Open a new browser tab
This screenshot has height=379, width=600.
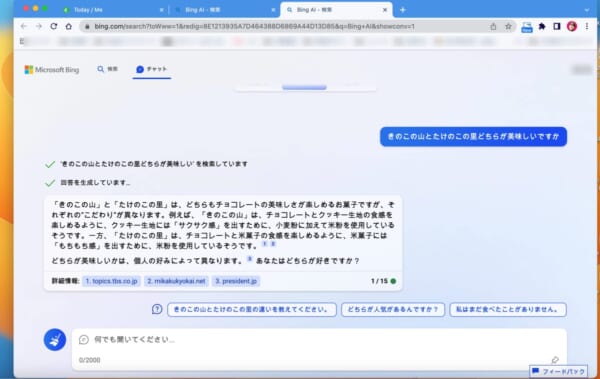coord(403,10)
